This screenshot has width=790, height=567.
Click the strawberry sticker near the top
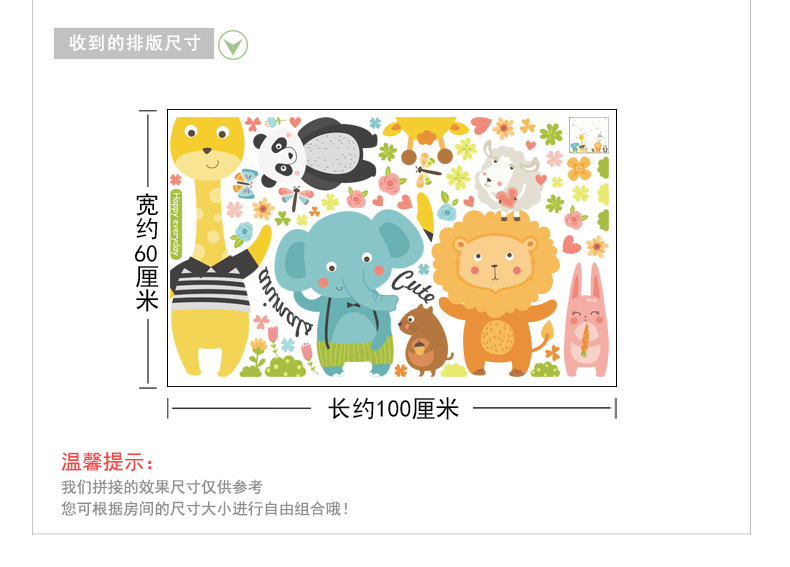coord(481,125)
